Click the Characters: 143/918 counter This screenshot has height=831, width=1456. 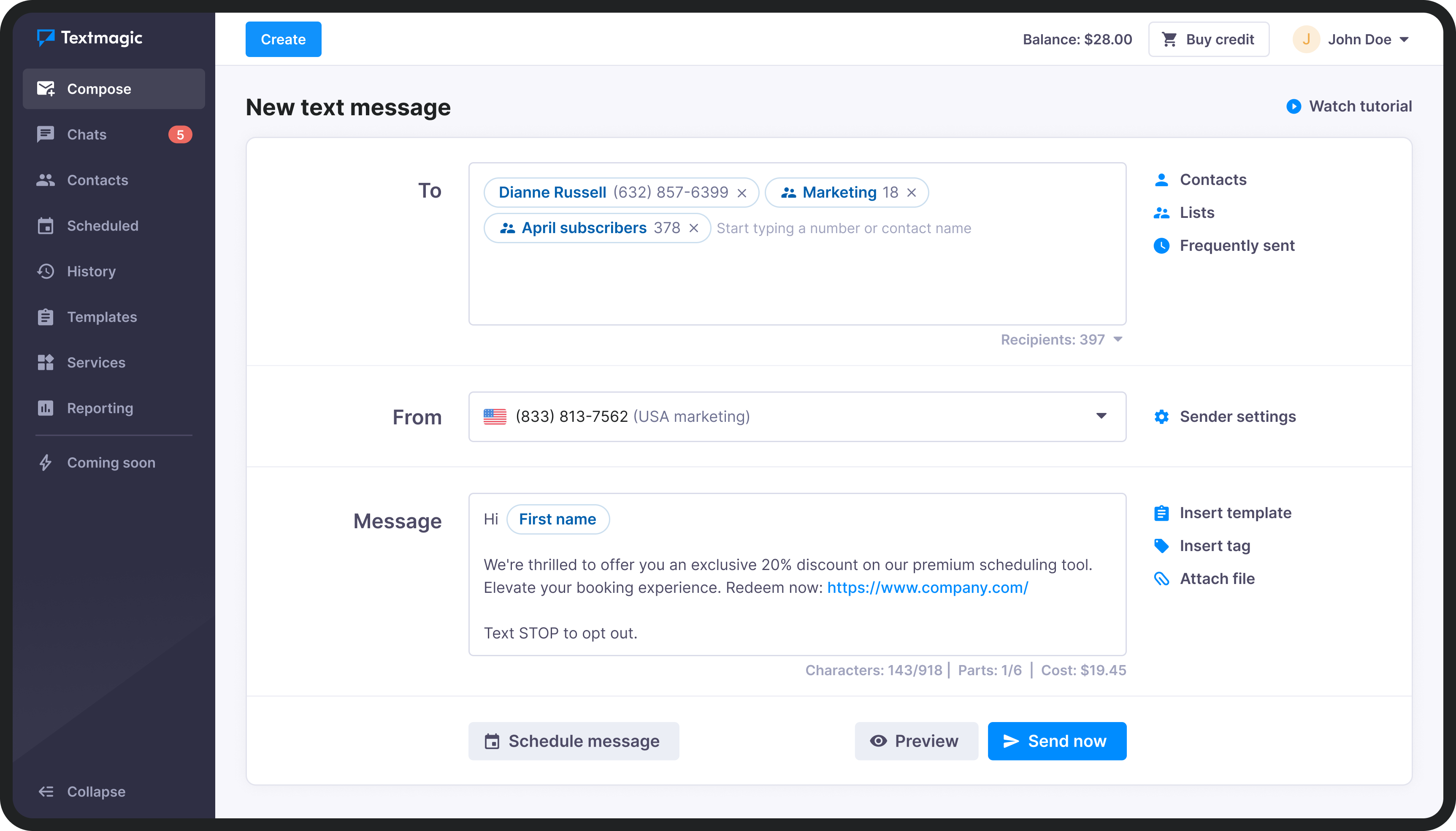874,670
